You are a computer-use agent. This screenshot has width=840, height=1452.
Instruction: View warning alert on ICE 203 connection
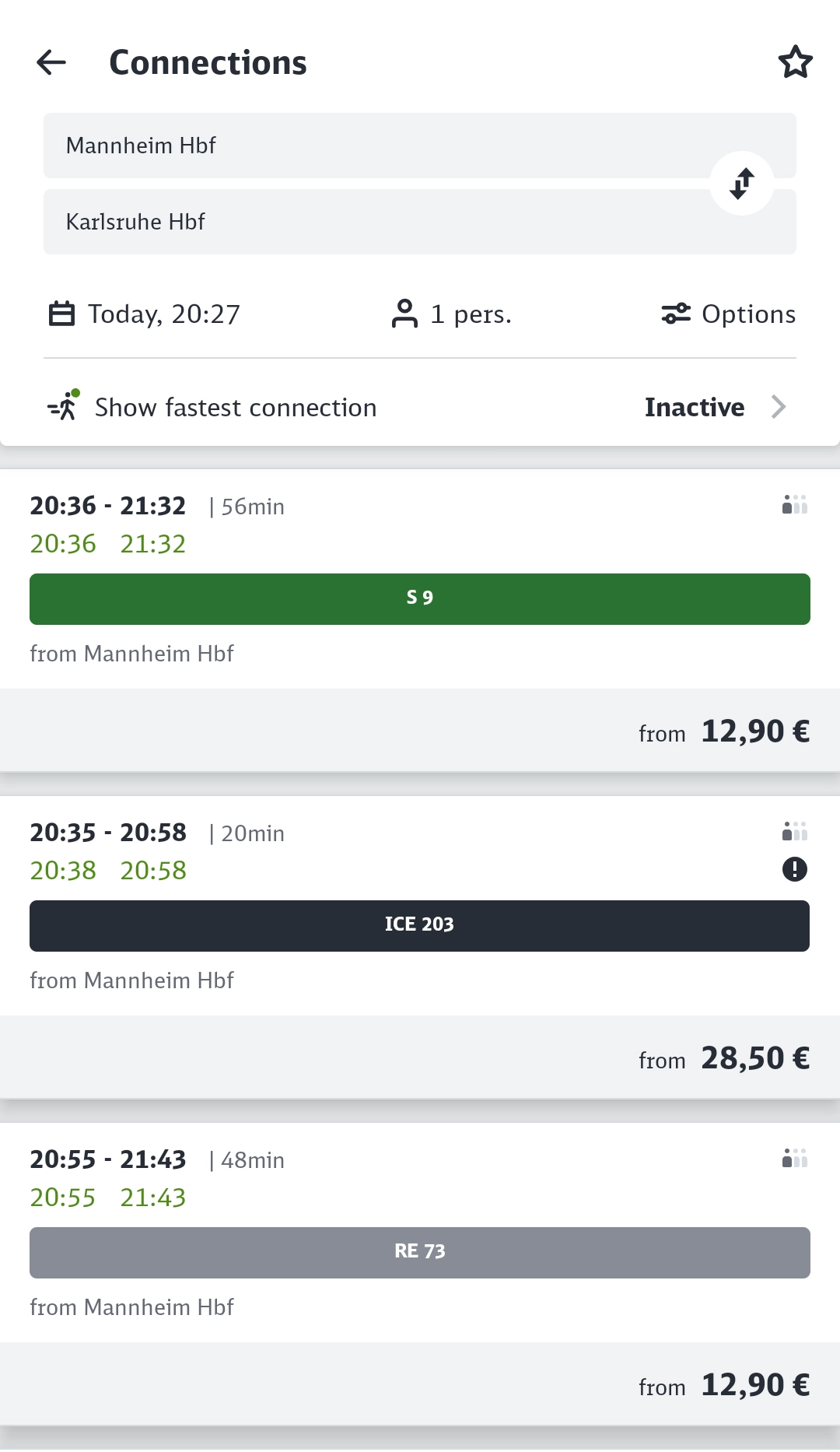(x=794, y=869)
